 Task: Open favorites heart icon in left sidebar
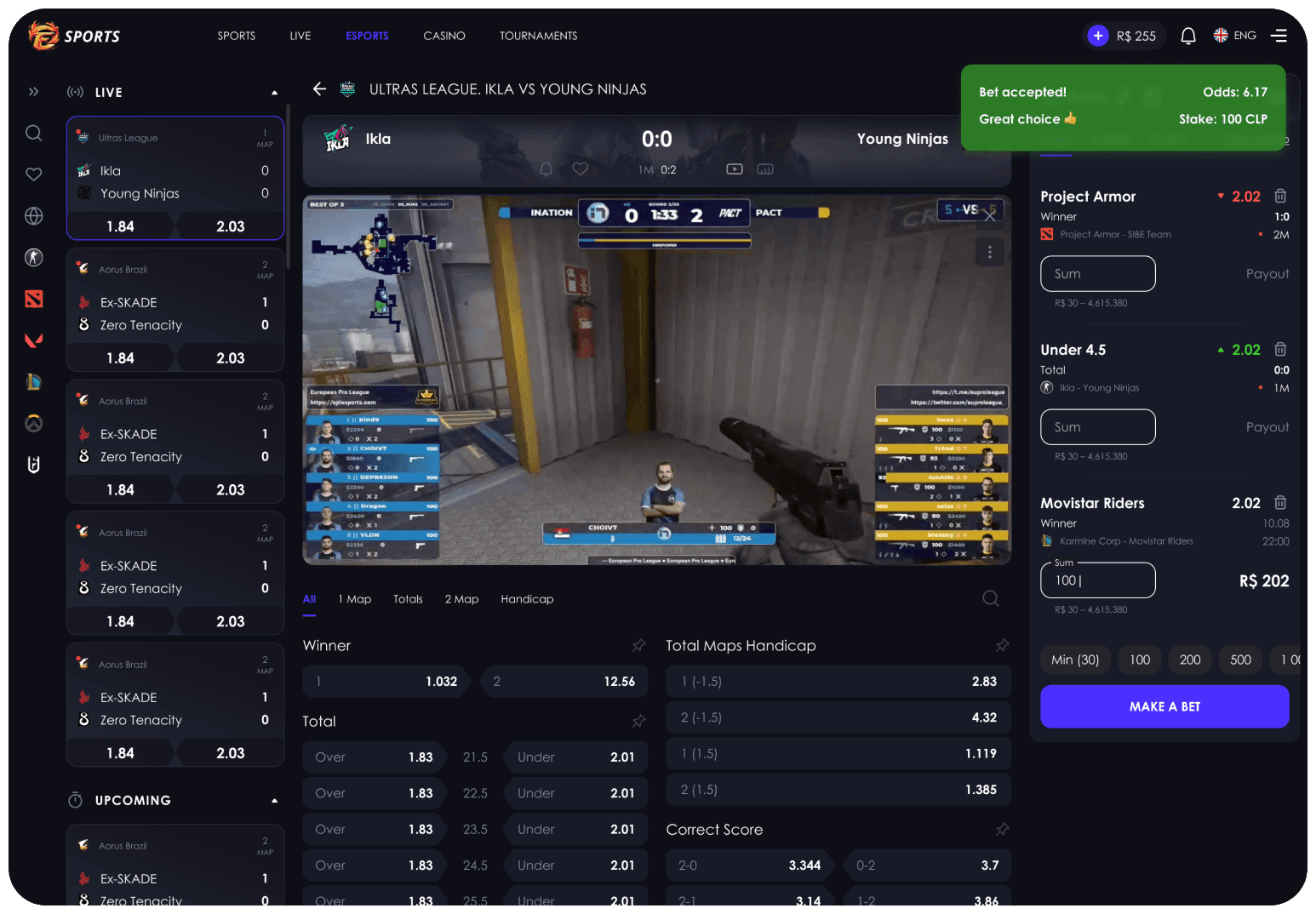point(33,174)
